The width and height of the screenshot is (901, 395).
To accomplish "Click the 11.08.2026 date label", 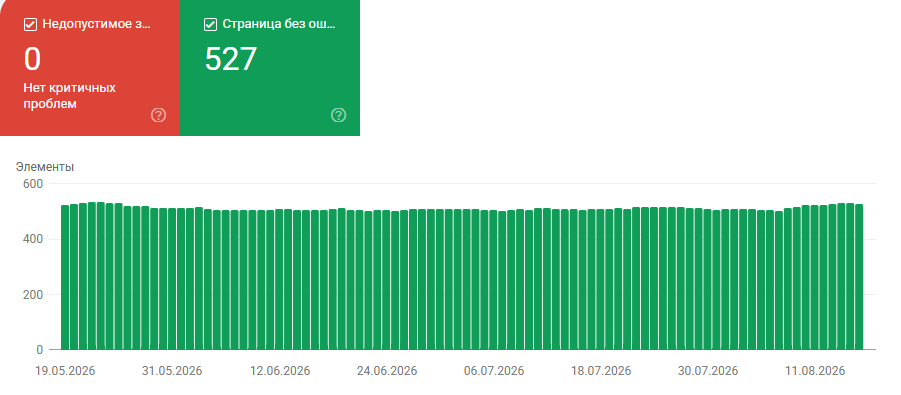I will 815,371.
